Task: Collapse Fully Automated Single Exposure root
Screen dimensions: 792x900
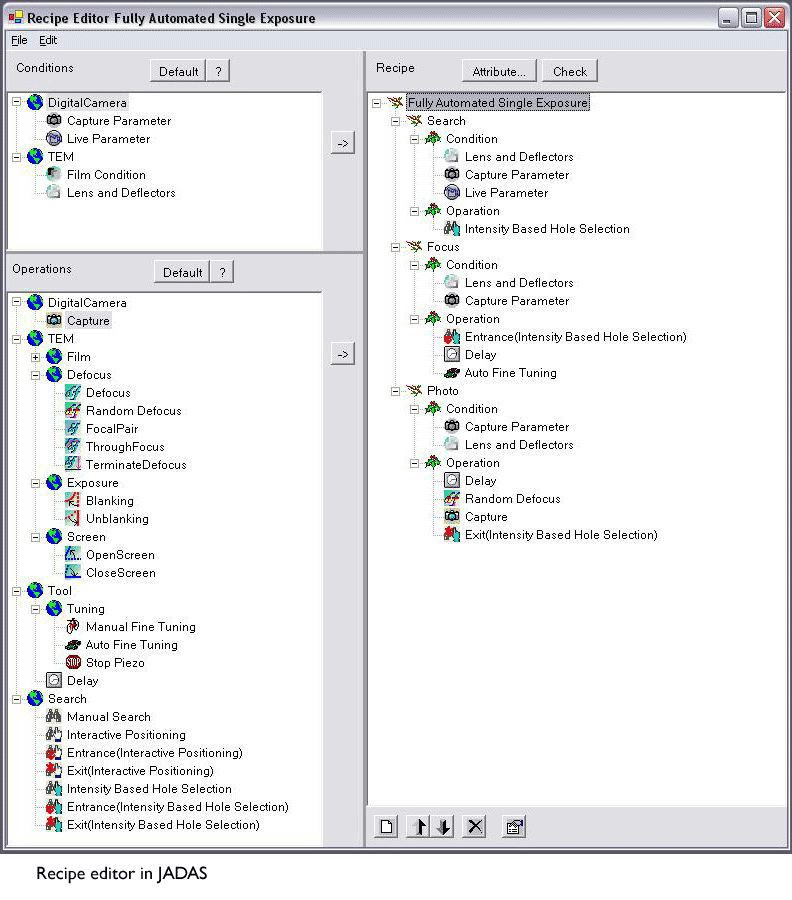Action: point(376,103)
